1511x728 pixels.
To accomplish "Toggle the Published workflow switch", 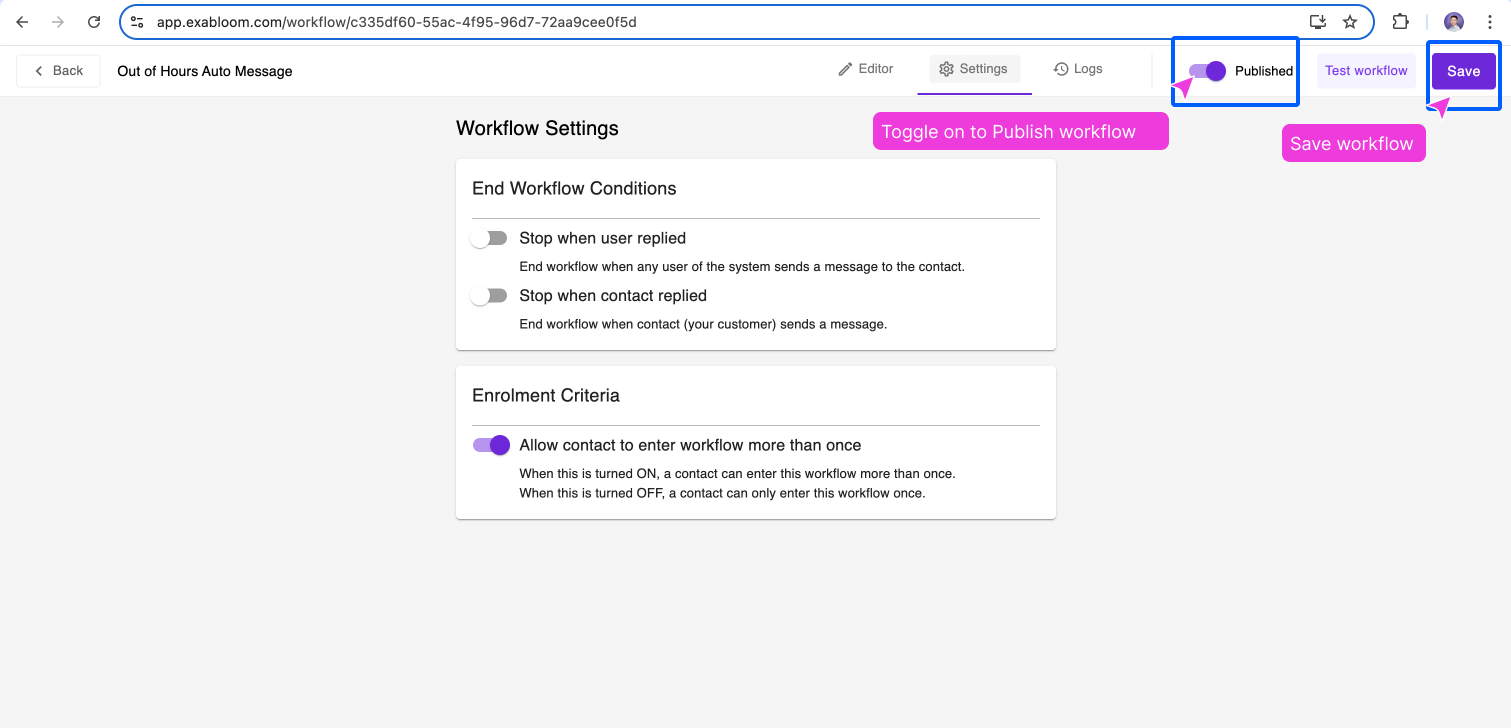I will tap(1207, 71).
